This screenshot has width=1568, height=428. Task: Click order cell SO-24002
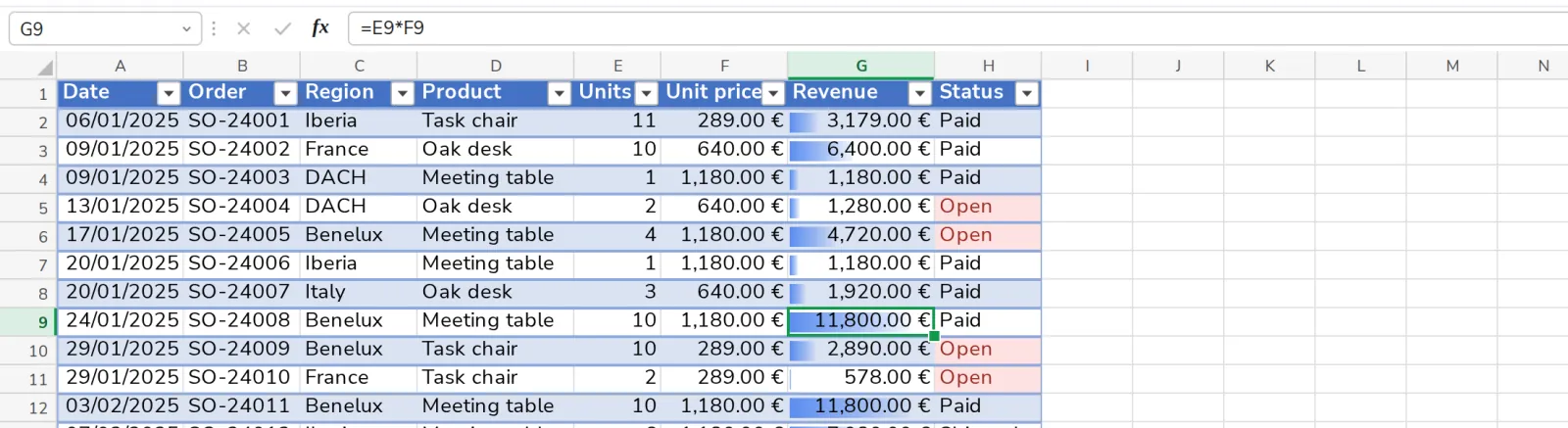pyautogui.click(x=241, y=150)
